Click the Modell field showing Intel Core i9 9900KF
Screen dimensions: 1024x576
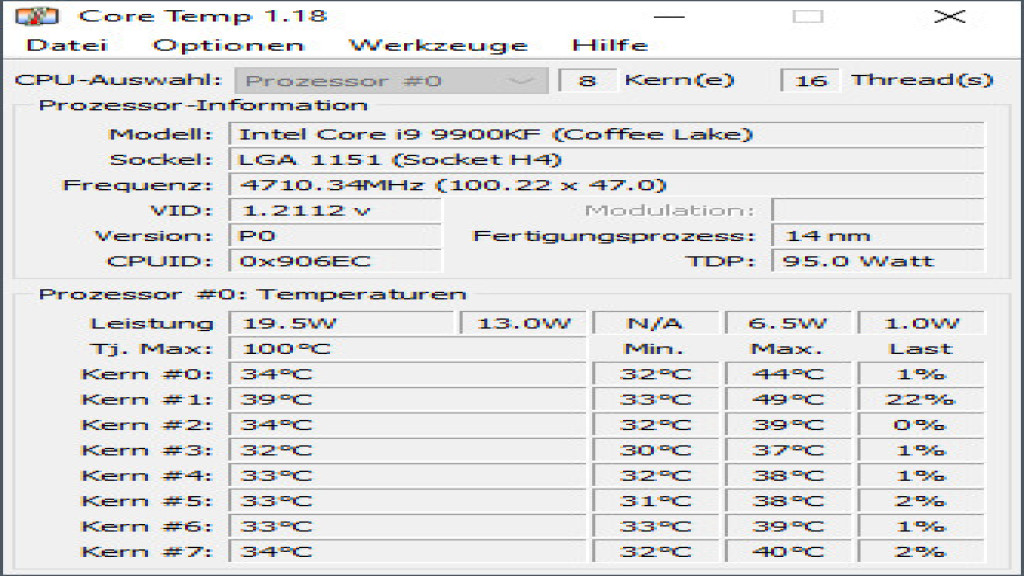click(500, 134)
